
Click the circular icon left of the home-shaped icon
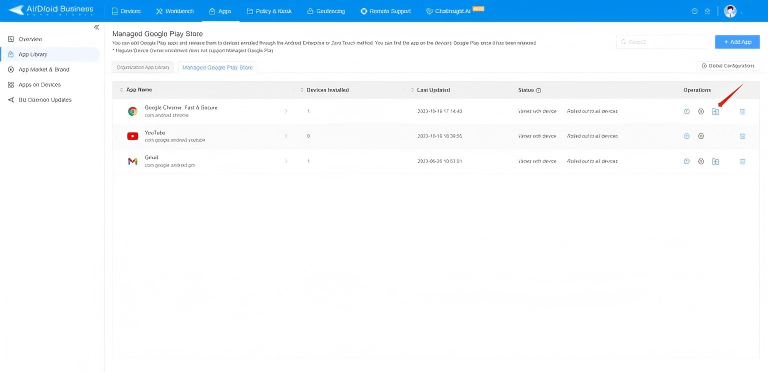(695, 11)
